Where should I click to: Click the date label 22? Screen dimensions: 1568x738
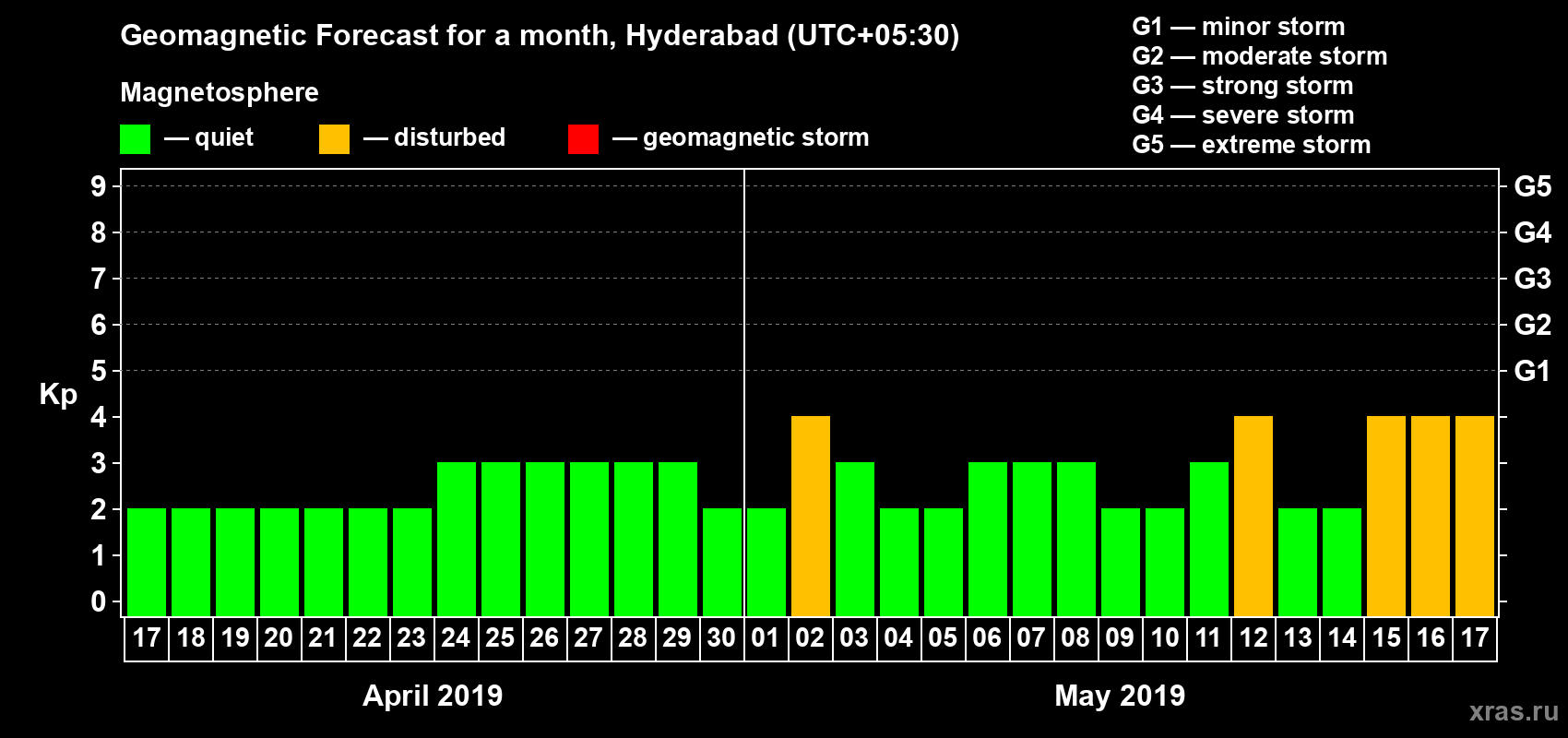pos(367,638)
